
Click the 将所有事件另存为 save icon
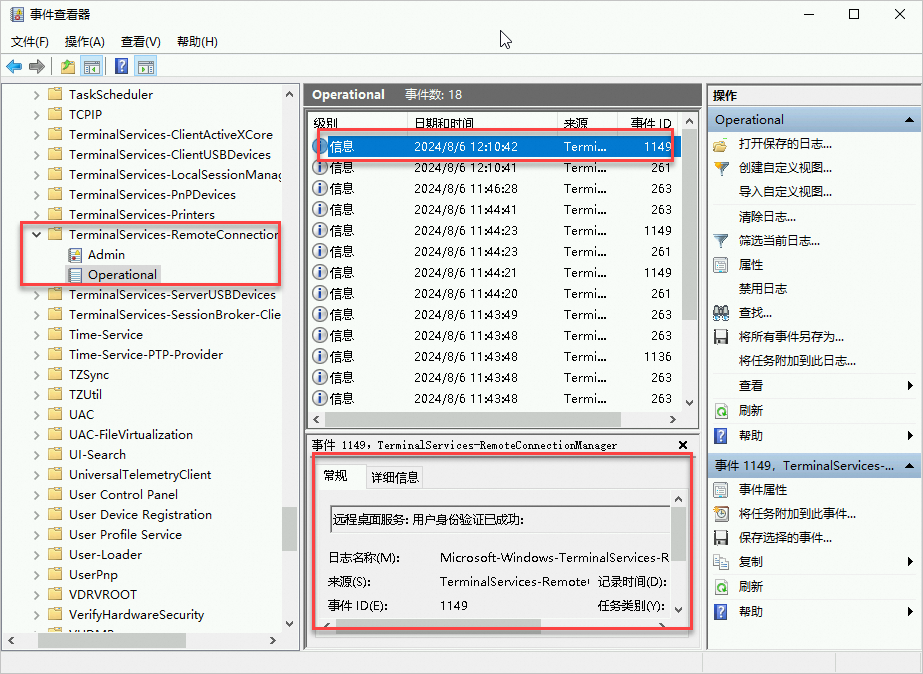[x=722, y=336]
